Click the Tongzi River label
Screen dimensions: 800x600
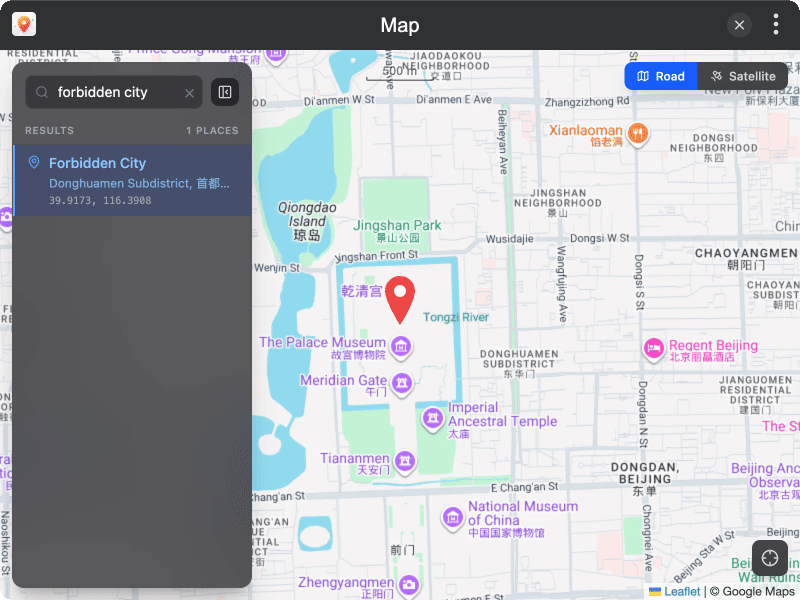(456, 317)
